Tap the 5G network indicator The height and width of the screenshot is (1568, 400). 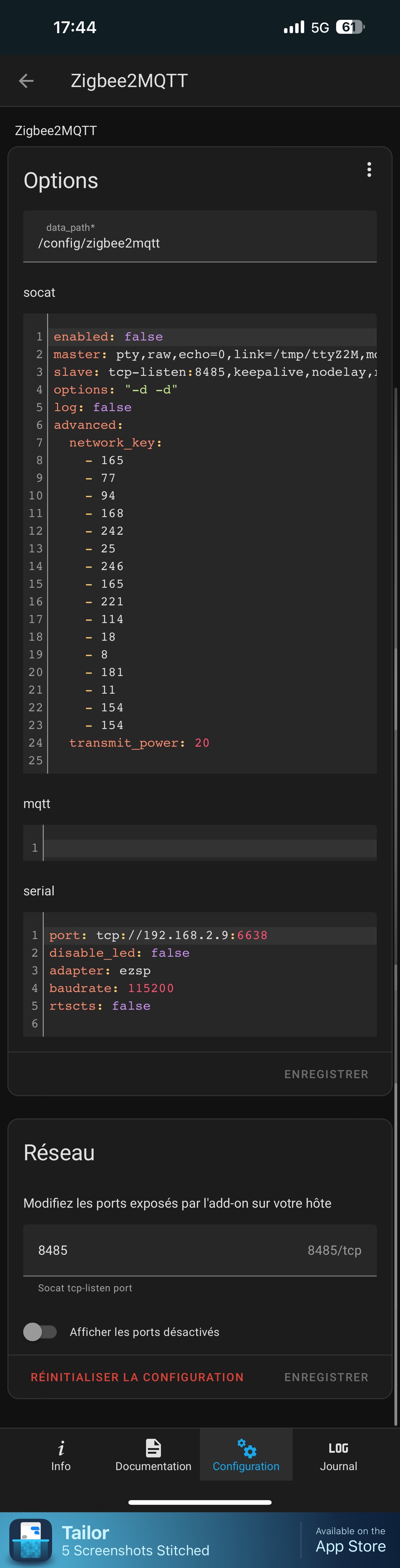click(320, 27)
